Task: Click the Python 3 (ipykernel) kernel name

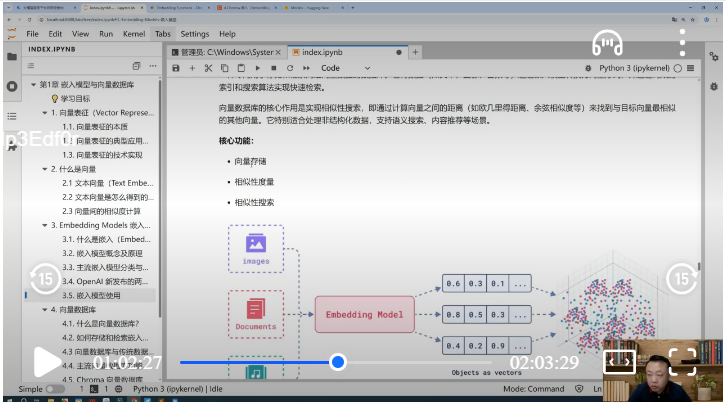Action: 634,68
